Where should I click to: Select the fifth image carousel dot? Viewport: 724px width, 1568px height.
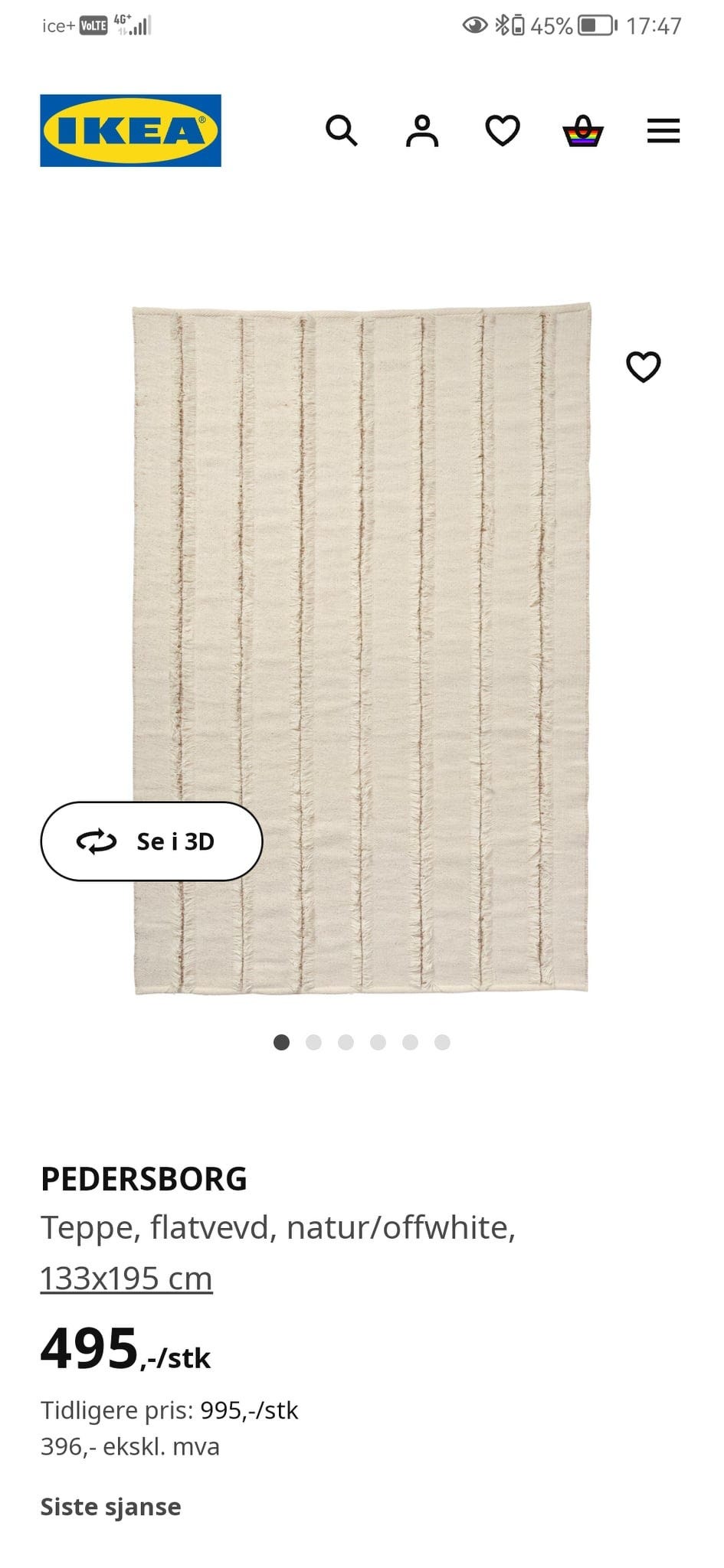pyautogui.click(x=410, y=1042)
